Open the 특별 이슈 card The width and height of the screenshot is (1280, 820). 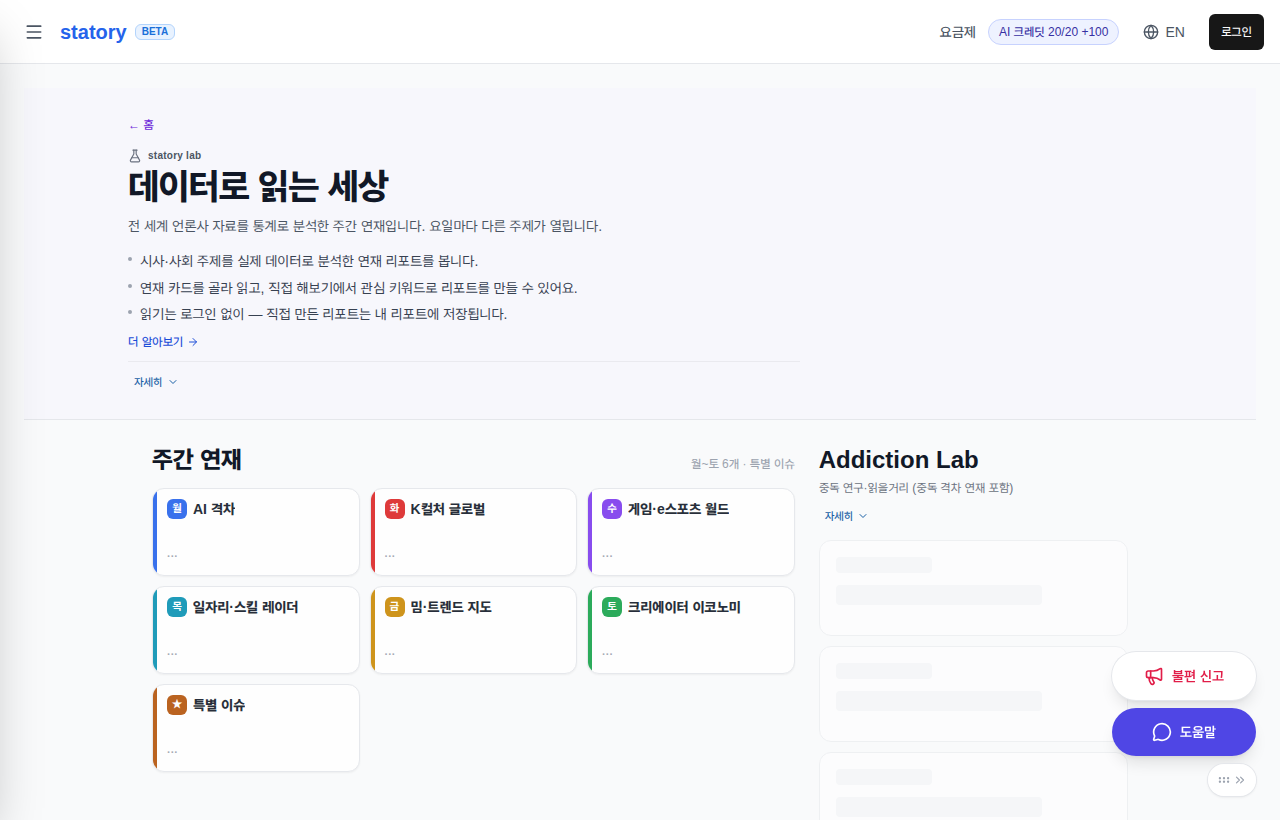[x=256, y=728]
